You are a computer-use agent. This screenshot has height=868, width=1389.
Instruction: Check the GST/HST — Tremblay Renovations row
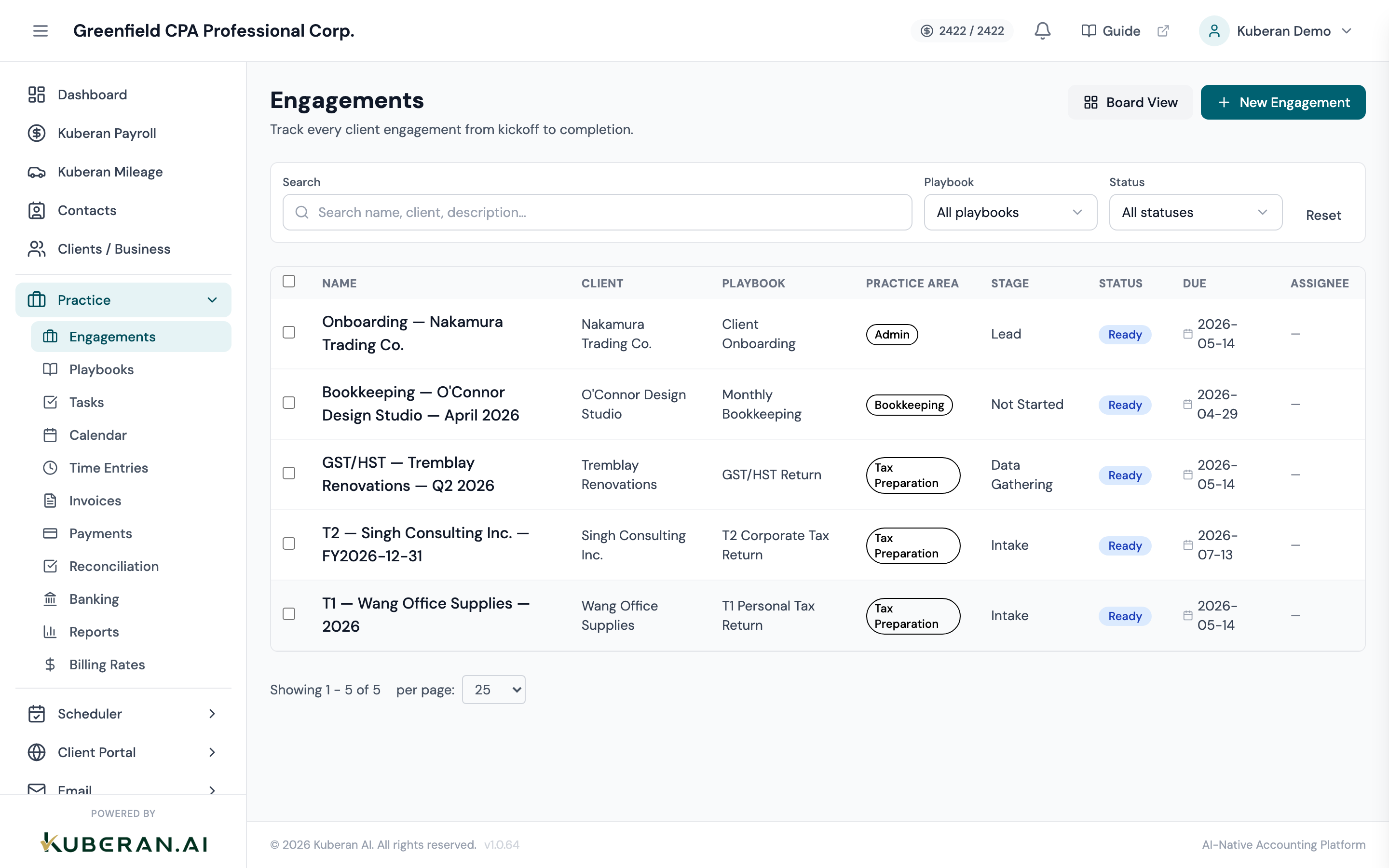click(x=289, y=473)
